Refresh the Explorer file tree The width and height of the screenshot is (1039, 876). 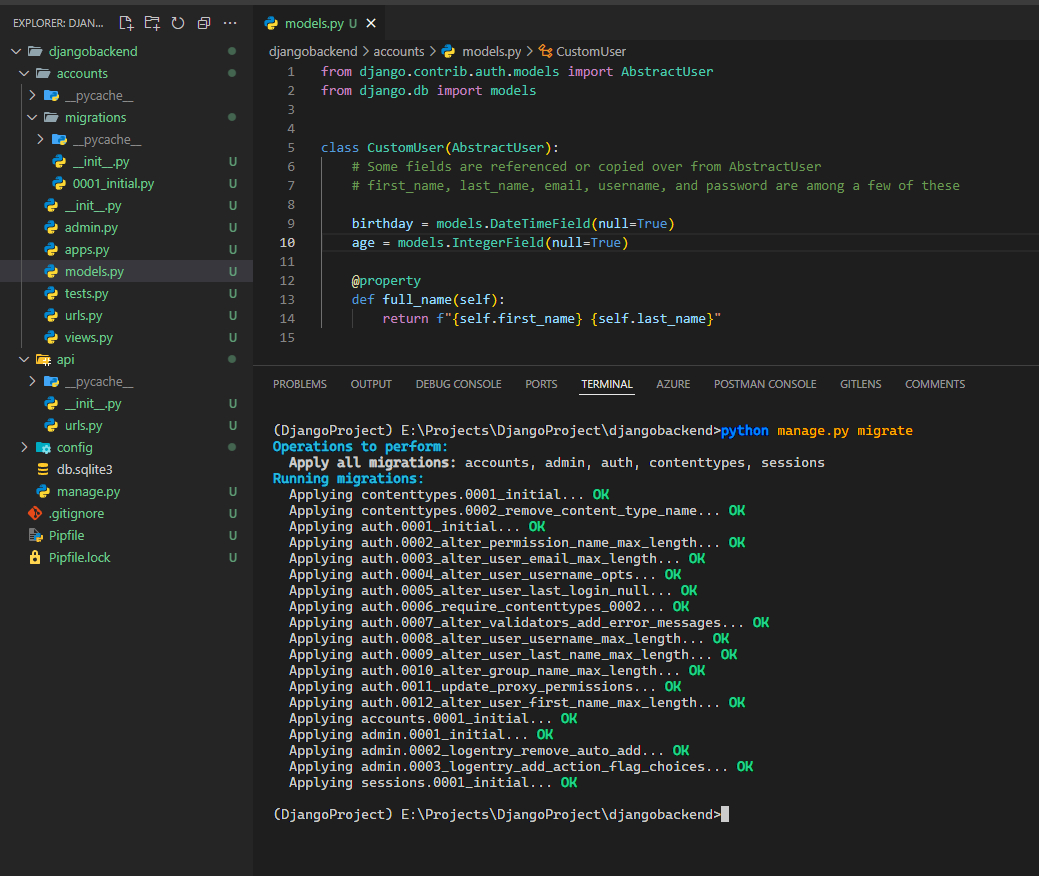click(178, 22)
